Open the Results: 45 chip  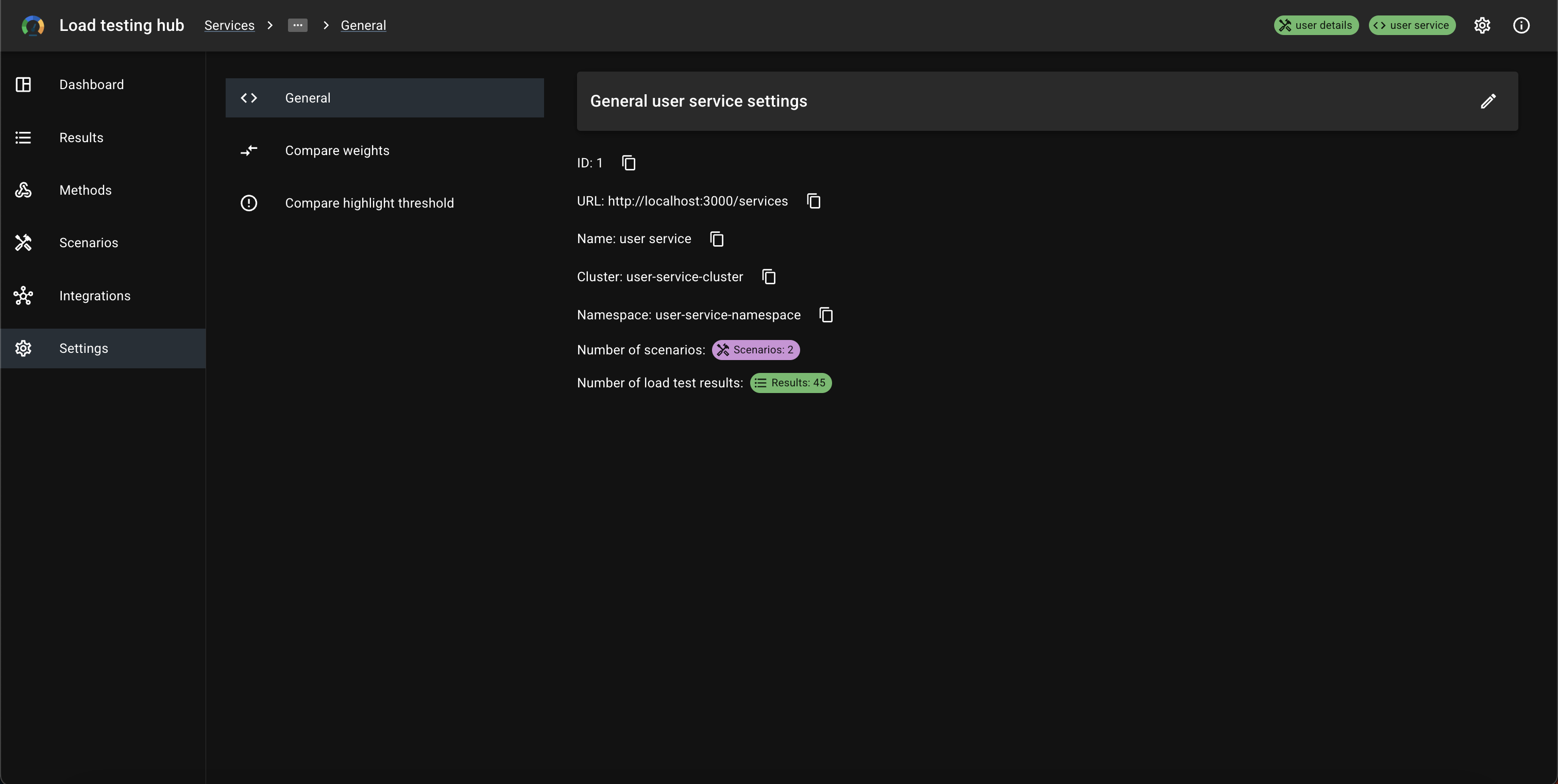[790, 383]
